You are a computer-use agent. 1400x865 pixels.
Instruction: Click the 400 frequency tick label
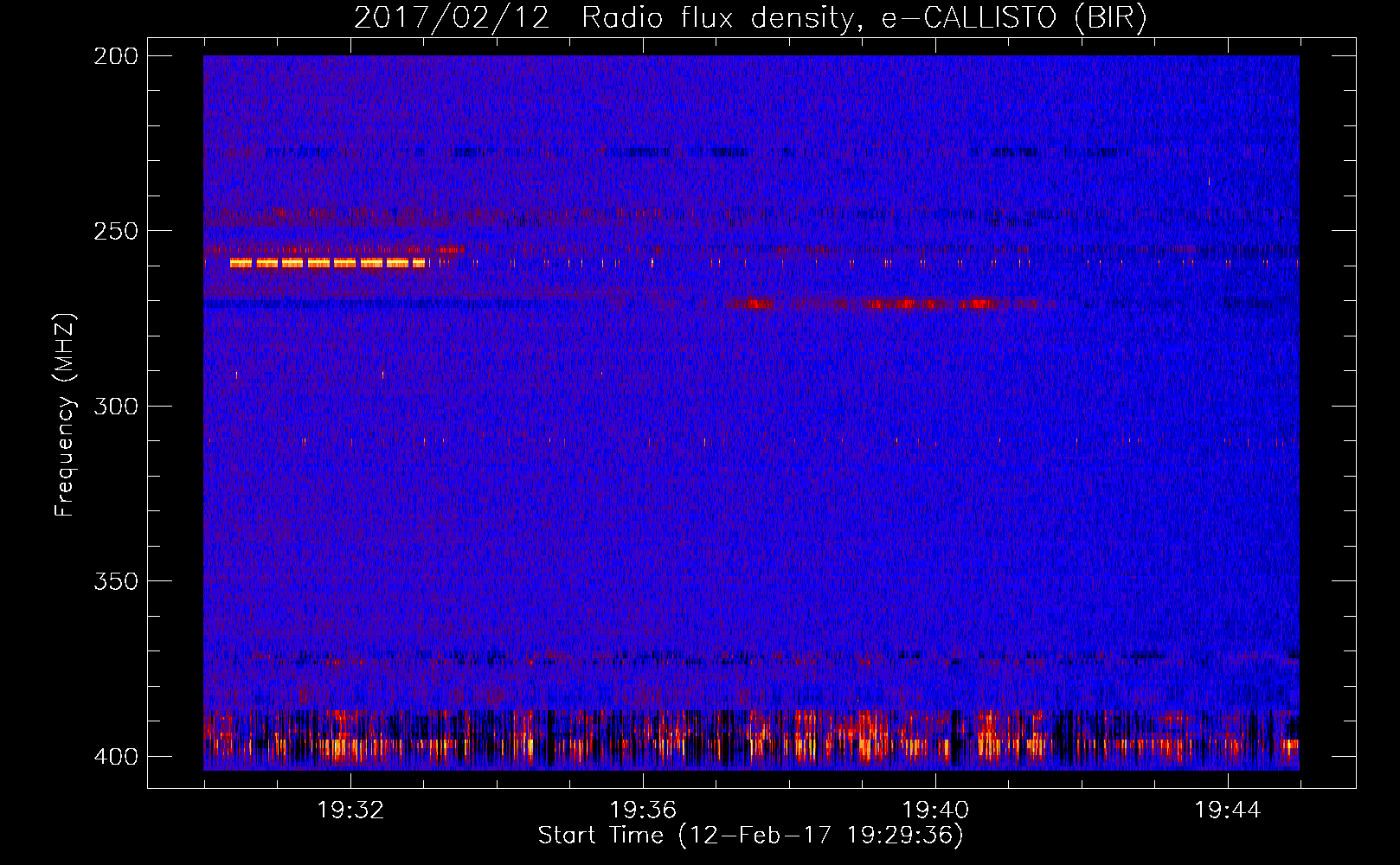click(x=115, y=756)
